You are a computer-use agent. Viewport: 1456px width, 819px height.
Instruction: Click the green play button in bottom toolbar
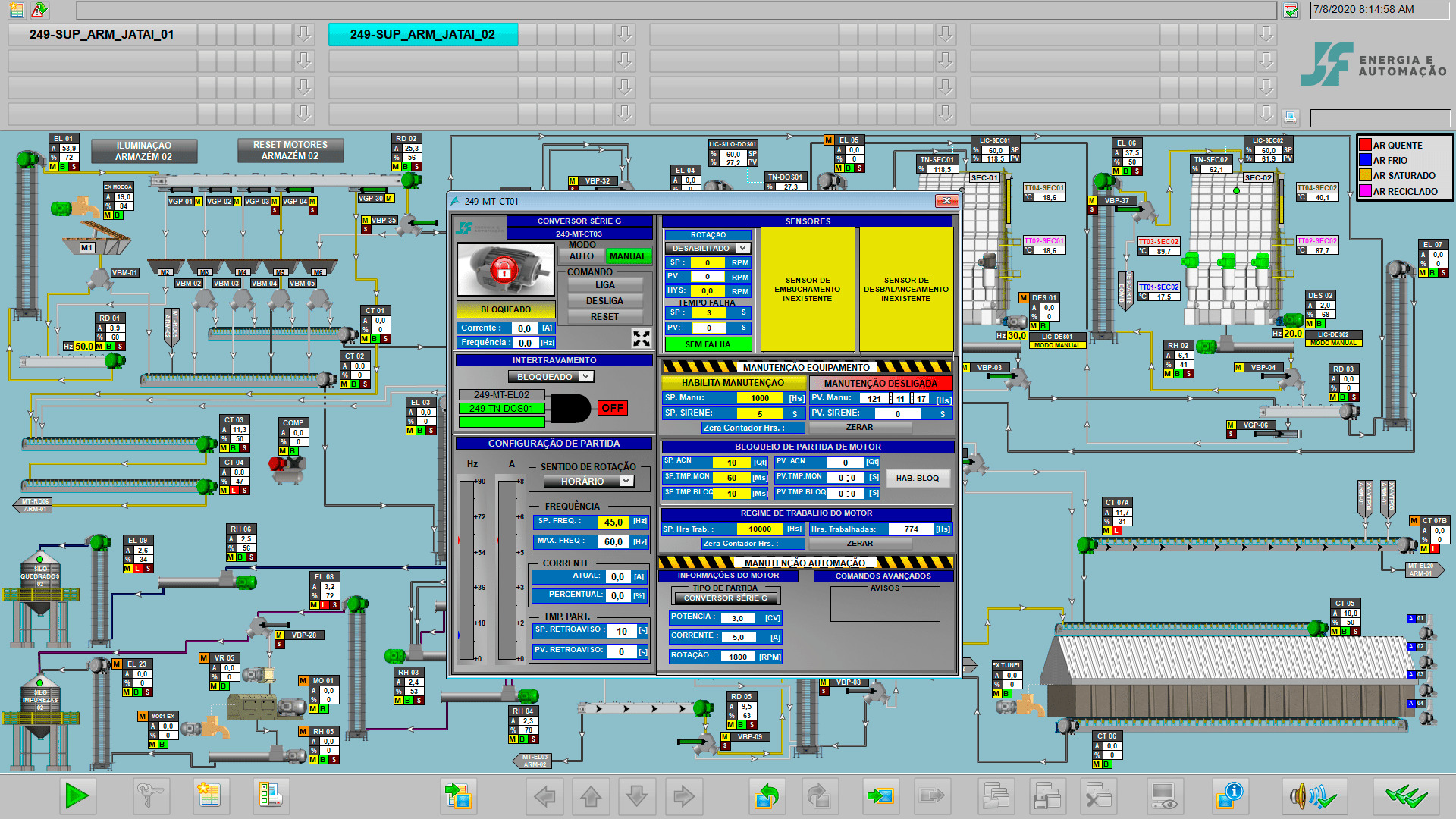[x=77, y=795]
